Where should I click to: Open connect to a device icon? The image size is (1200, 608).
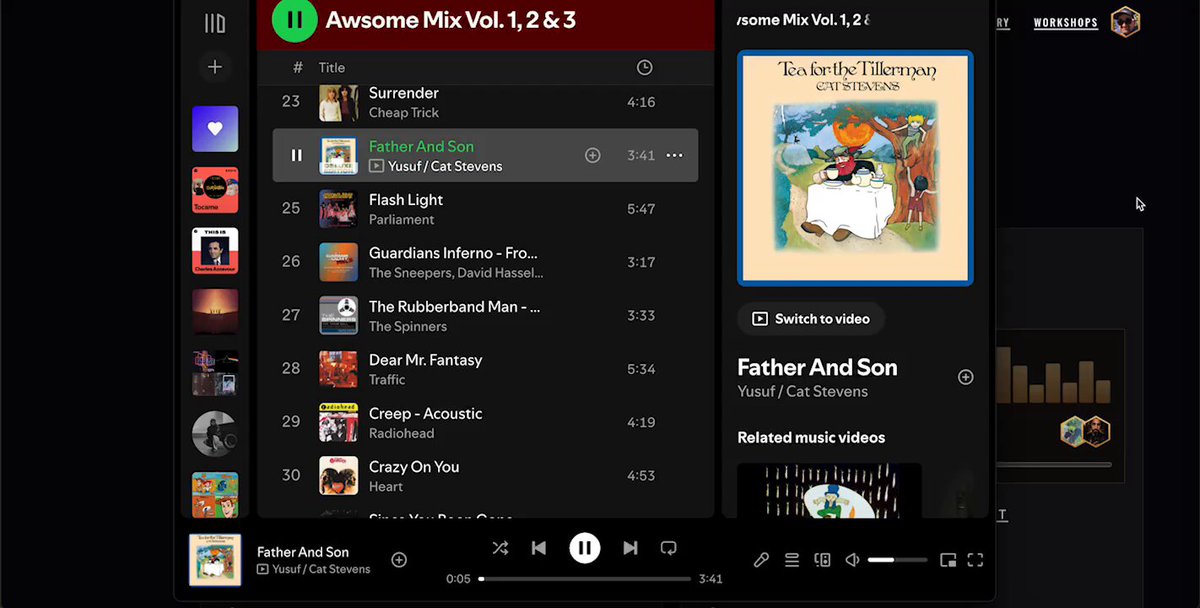pos(823,560)
